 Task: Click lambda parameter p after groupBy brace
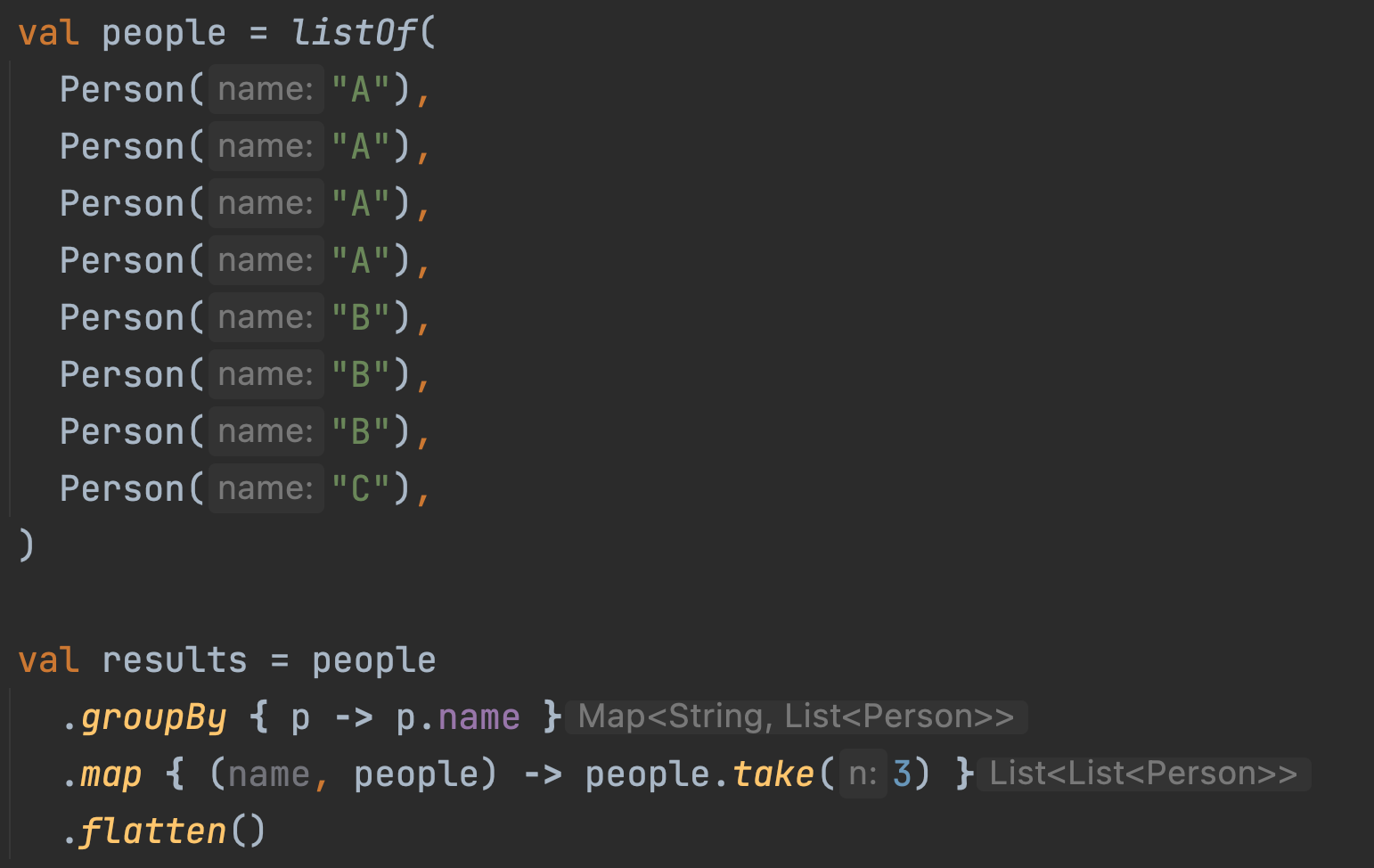[x=300, y=717]
